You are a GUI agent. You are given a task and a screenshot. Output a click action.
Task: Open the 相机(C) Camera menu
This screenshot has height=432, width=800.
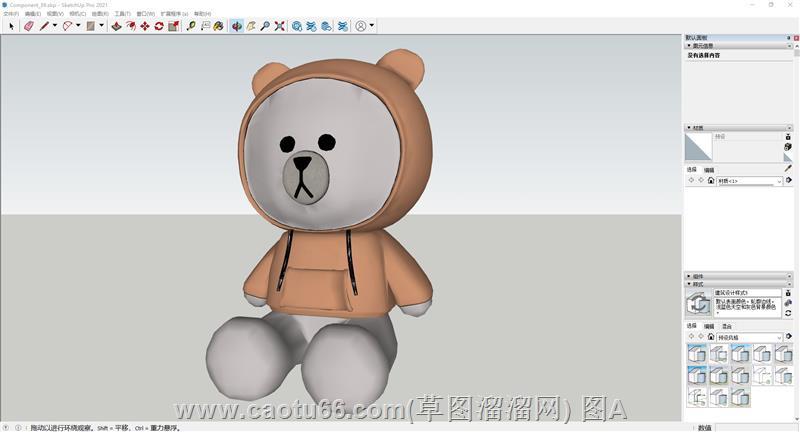coord(78,14)
